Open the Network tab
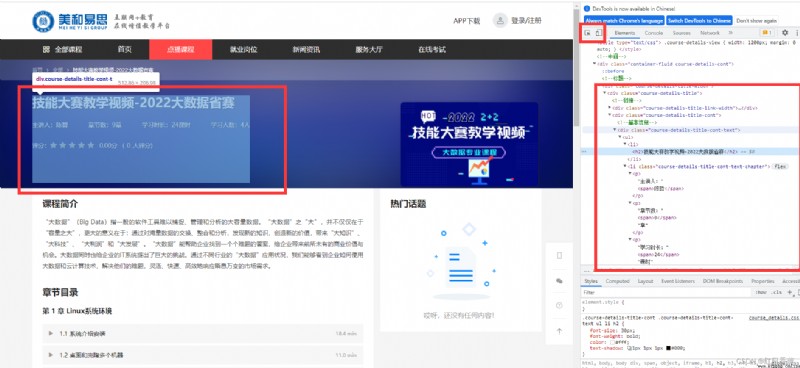 [x=710, y=33]
